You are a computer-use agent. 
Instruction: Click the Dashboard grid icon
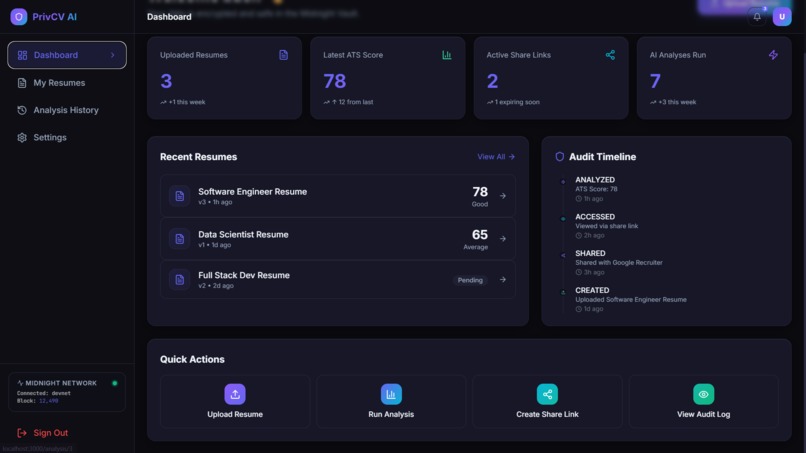[x=22, y=55]
